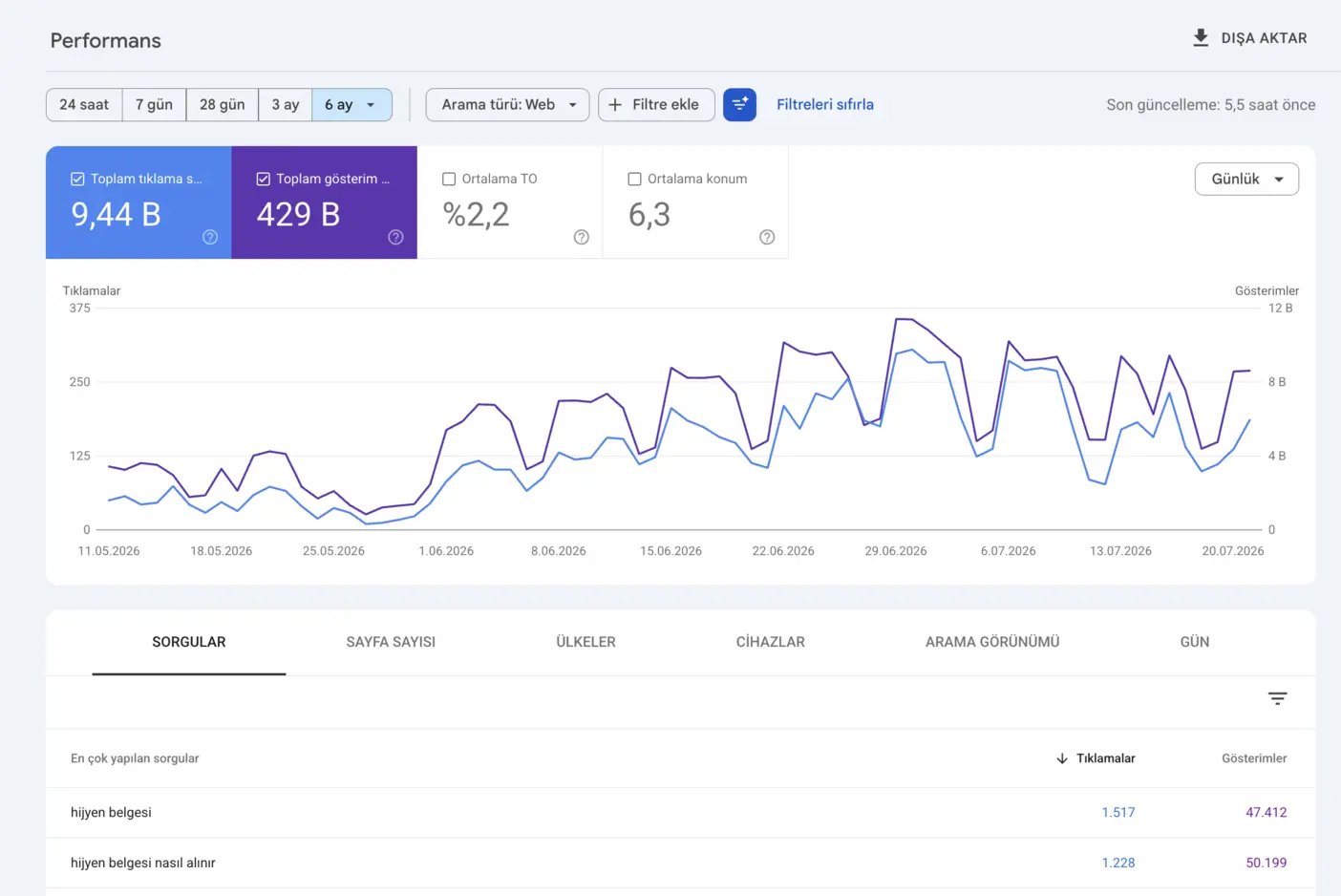Click the query 'hijyen belgesi'
This screenshot has width=1341, height=896.
(111, 813)
